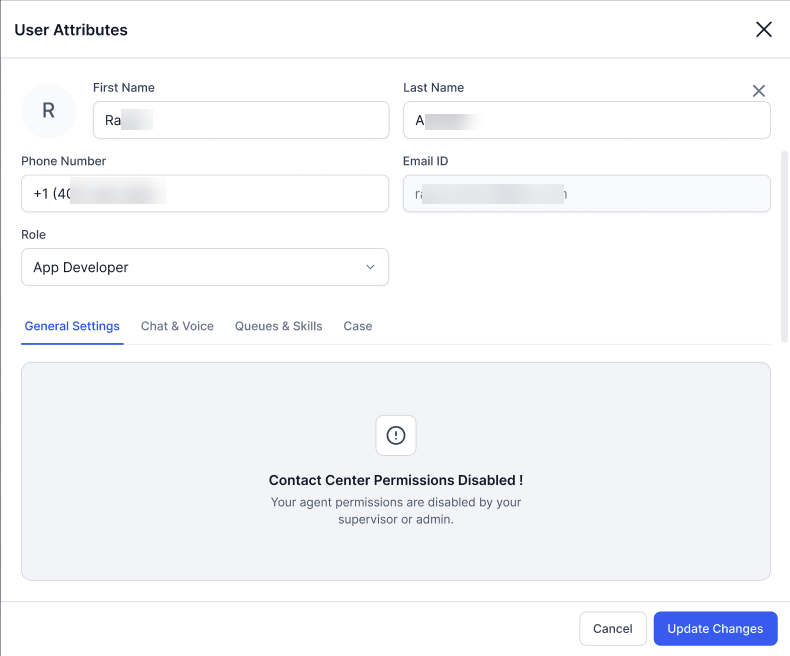This screenshot has width=790, height=656.
Task: Click the chevron arrow in Role field
Action: click(370, 267)
